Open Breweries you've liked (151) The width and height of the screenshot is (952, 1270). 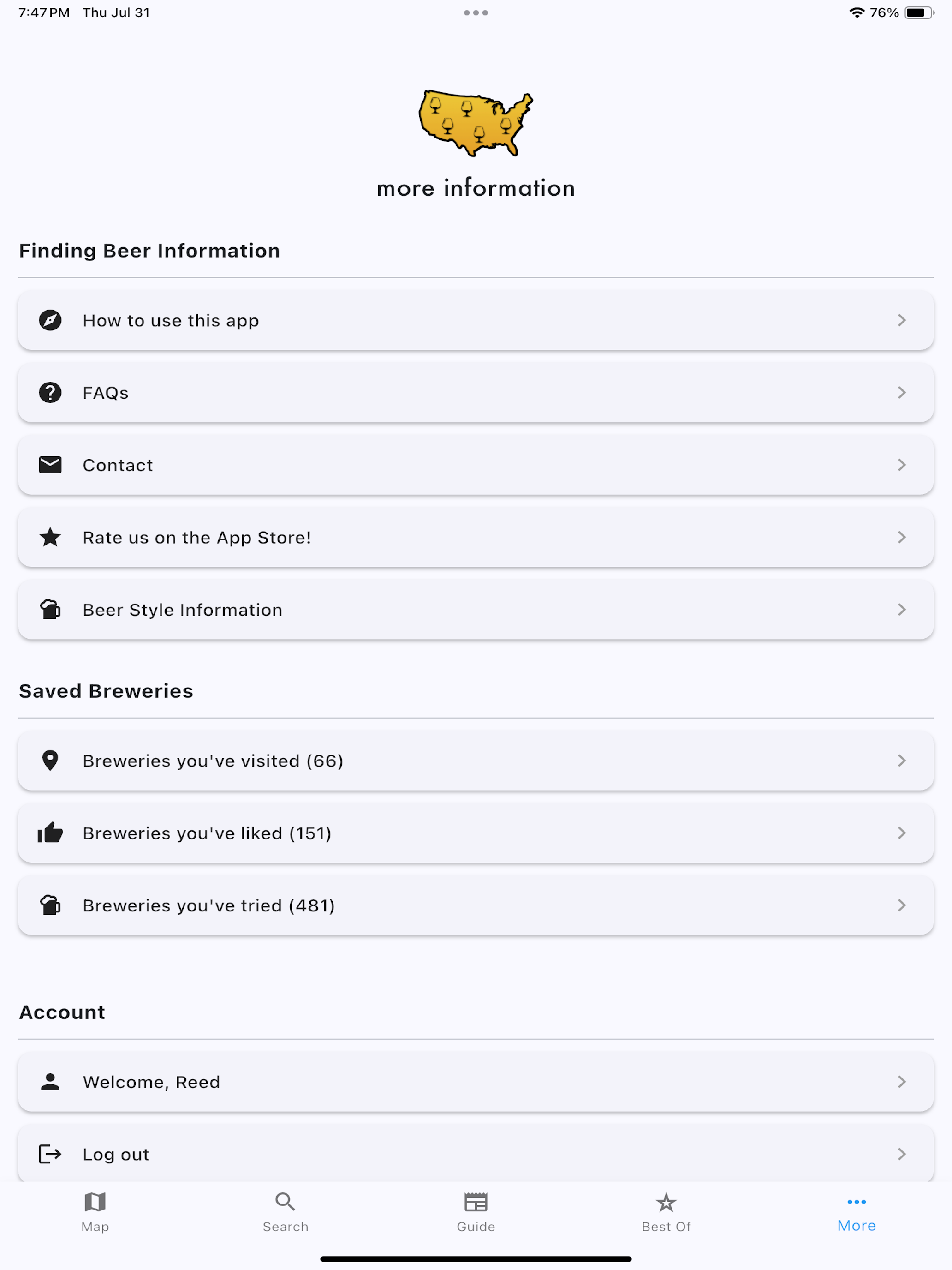point(476,833)
